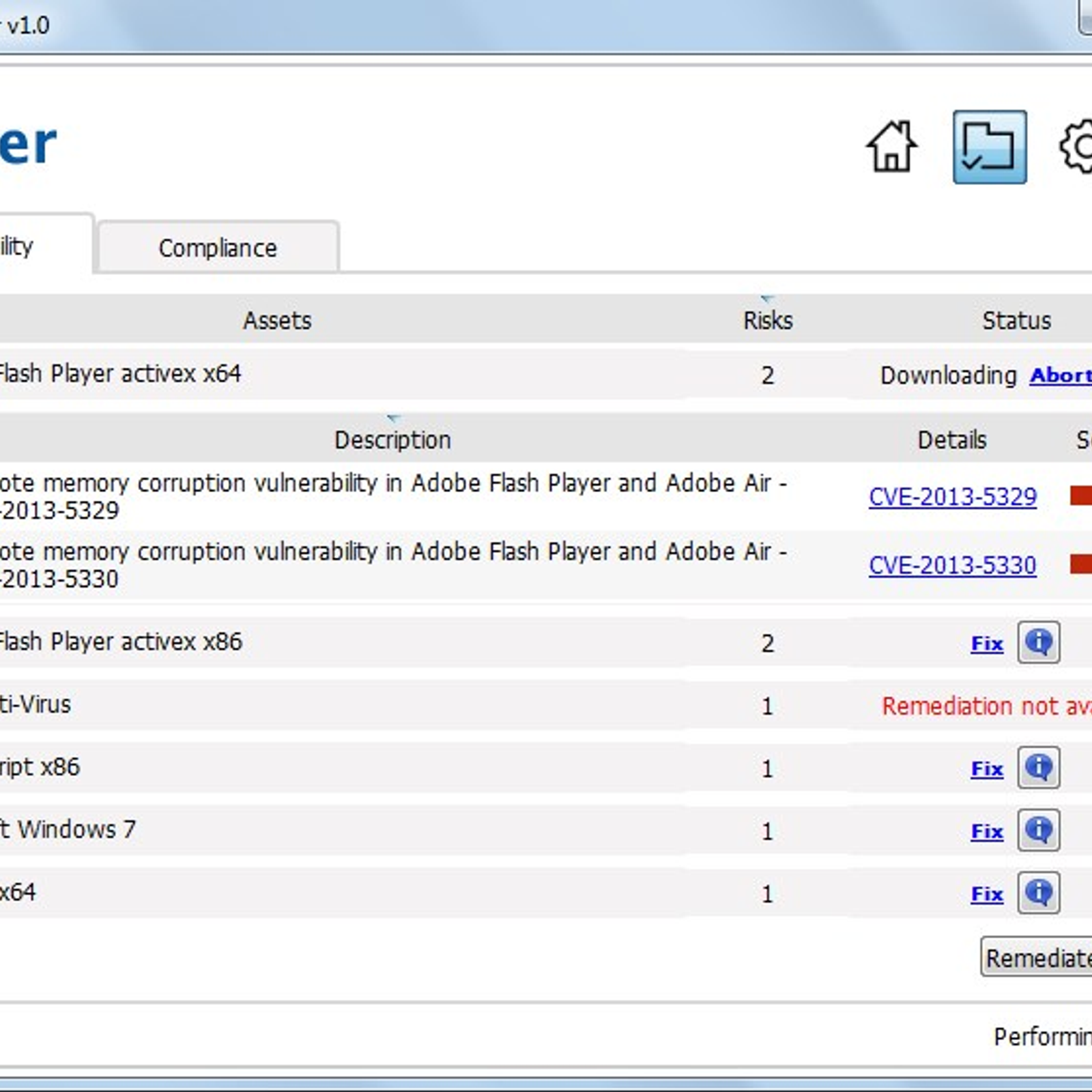This screenshot has height=1092, width=1092.
Task: Sort by the Details column header
Action: click(952, 440)
